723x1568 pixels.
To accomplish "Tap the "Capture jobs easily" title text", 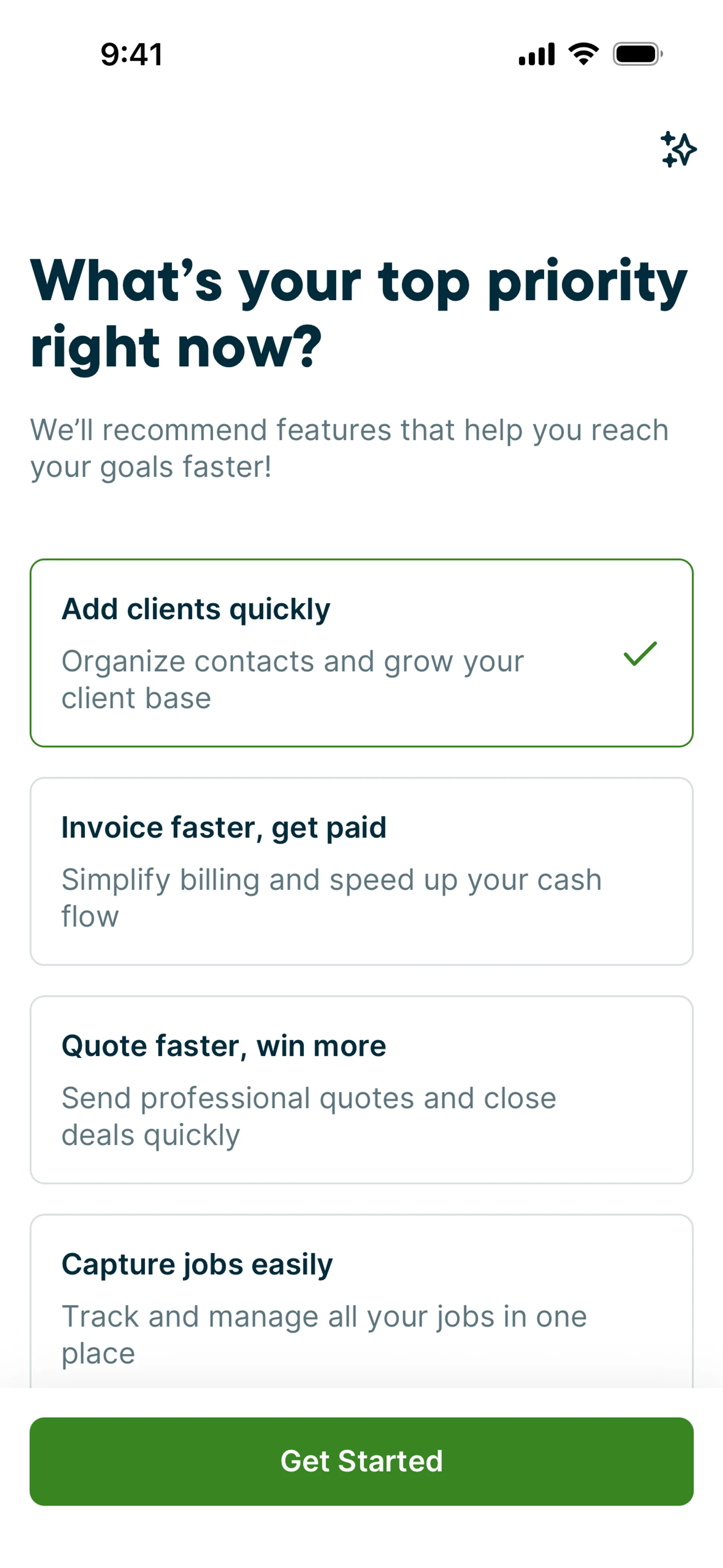I will coord(197,1264).
